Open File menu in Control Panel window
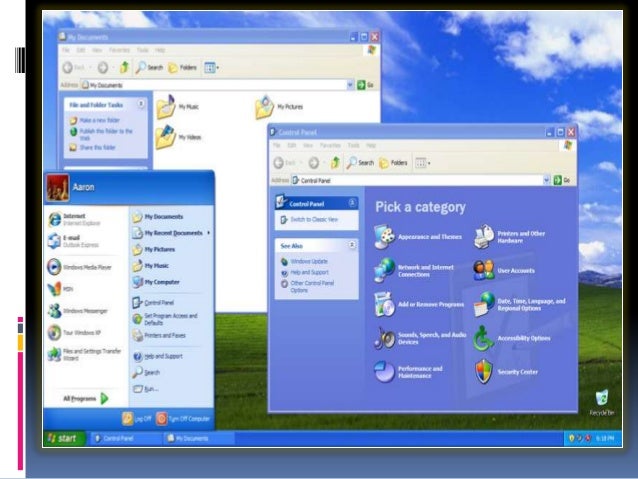The height and width of the screenshot is (479, 638). 277,145
